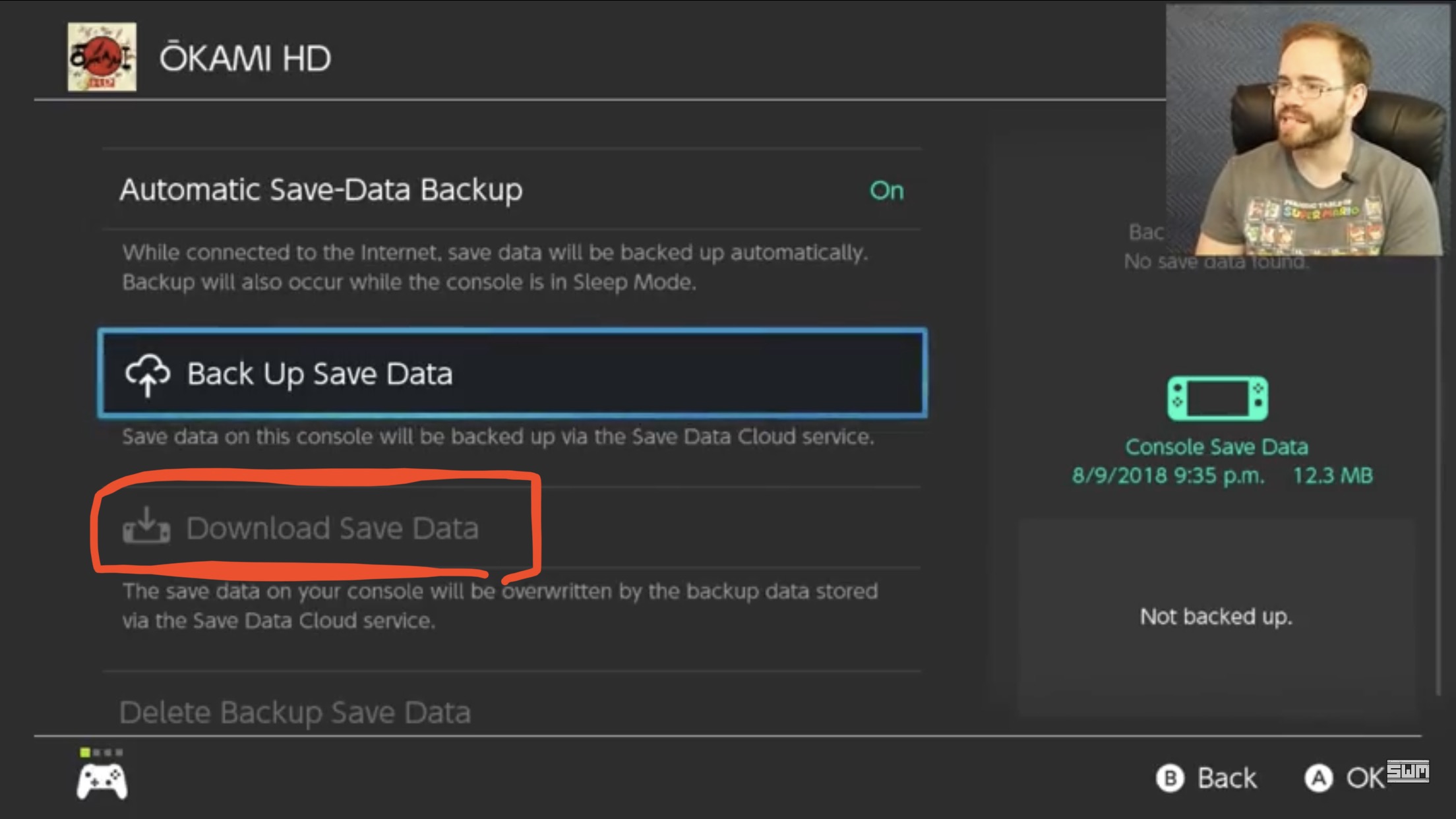The height and width of the screenshot is (819, 1456).
Task: Click the Sleep Mode backup description
Action: pos(495,267)
